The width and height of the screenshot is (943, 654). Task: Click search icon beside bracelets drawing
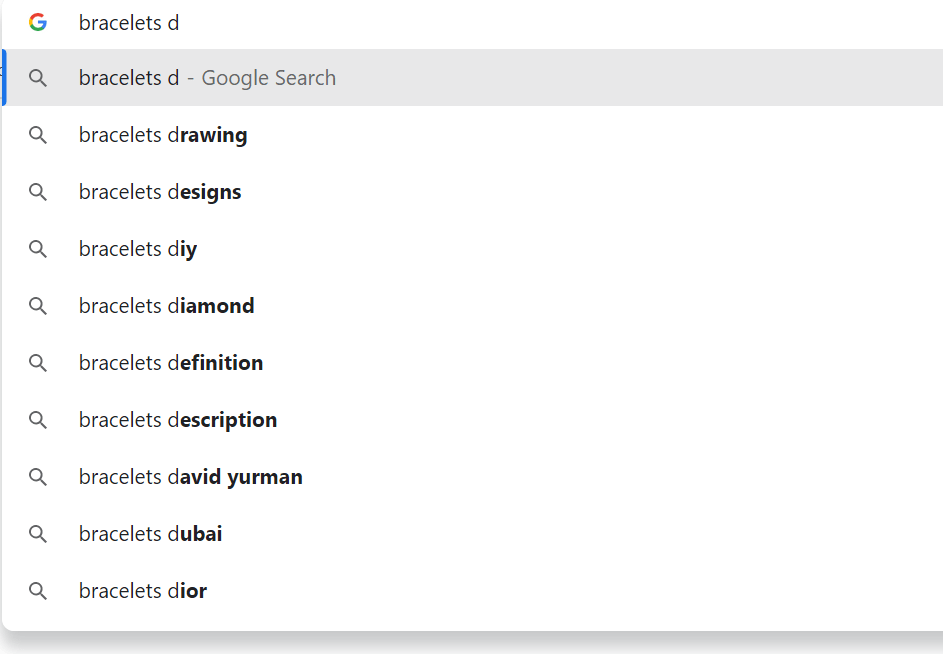(38, 135)
